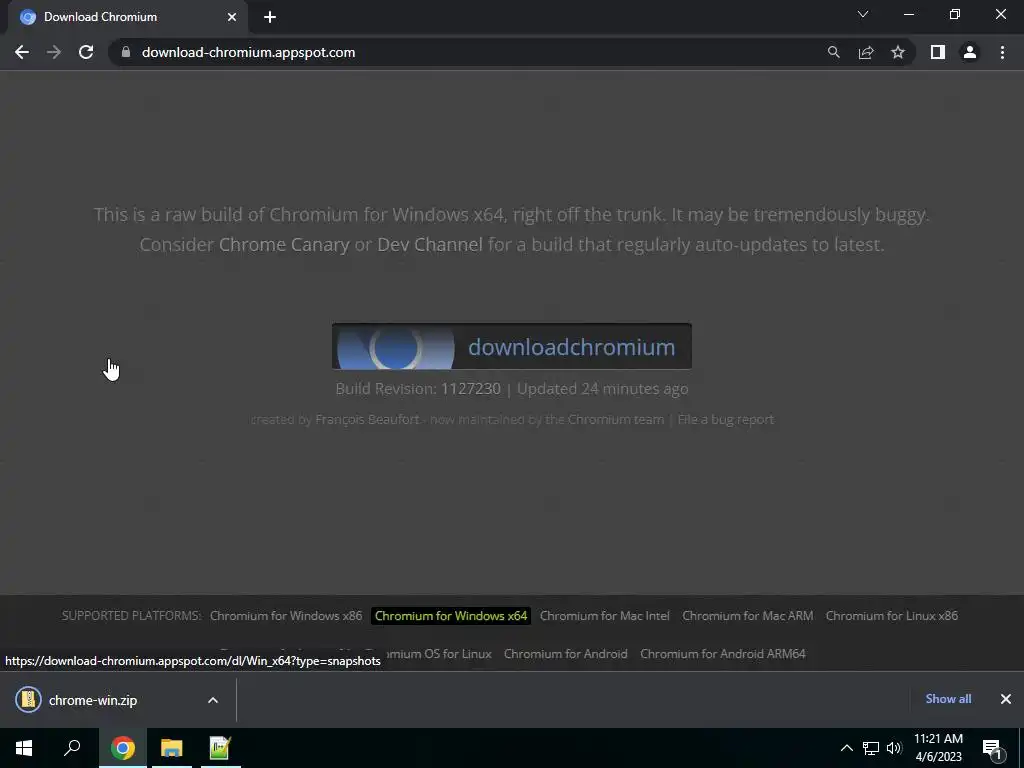Share this page using the share icon
Screen dimensions: 1024x768
[866, 52]
